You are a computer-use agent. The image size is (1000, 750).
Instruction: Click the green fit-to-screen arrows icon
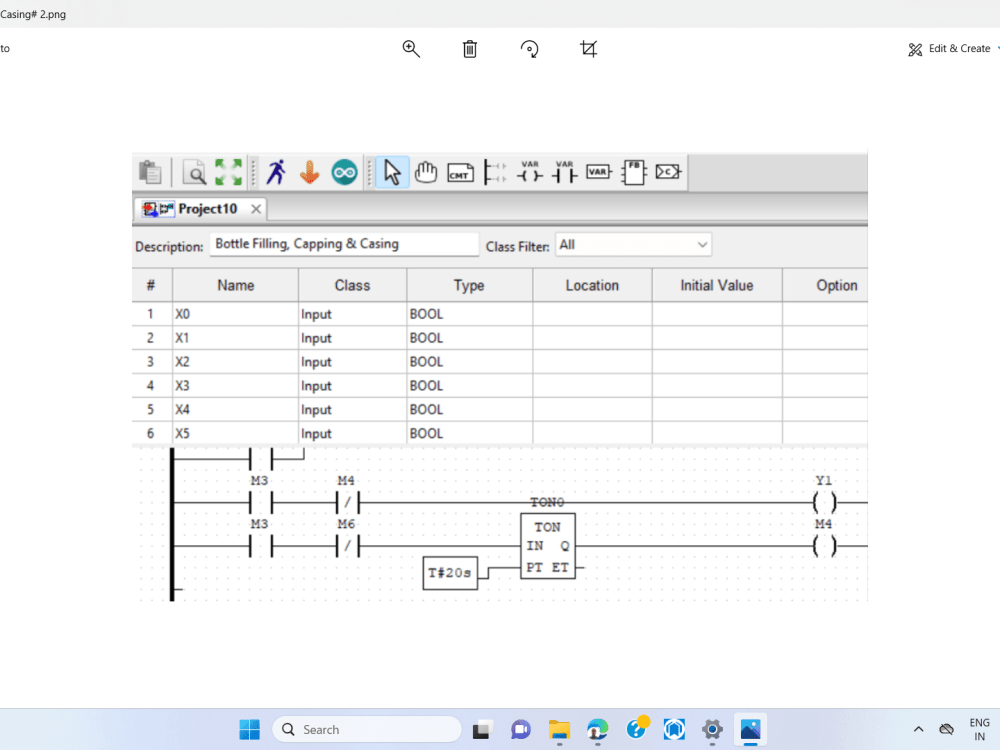coord(228,171)
